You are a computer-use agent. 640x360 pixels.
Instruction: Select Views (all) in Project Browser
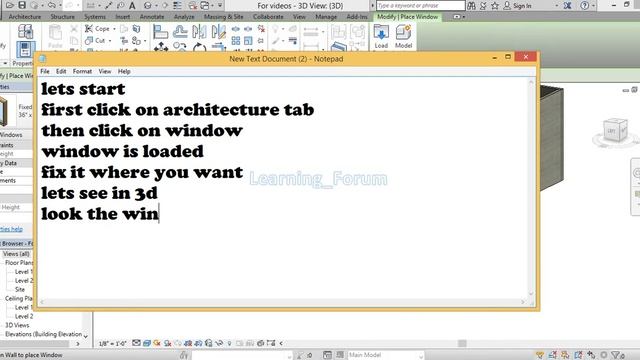click(x=16, y=254)
